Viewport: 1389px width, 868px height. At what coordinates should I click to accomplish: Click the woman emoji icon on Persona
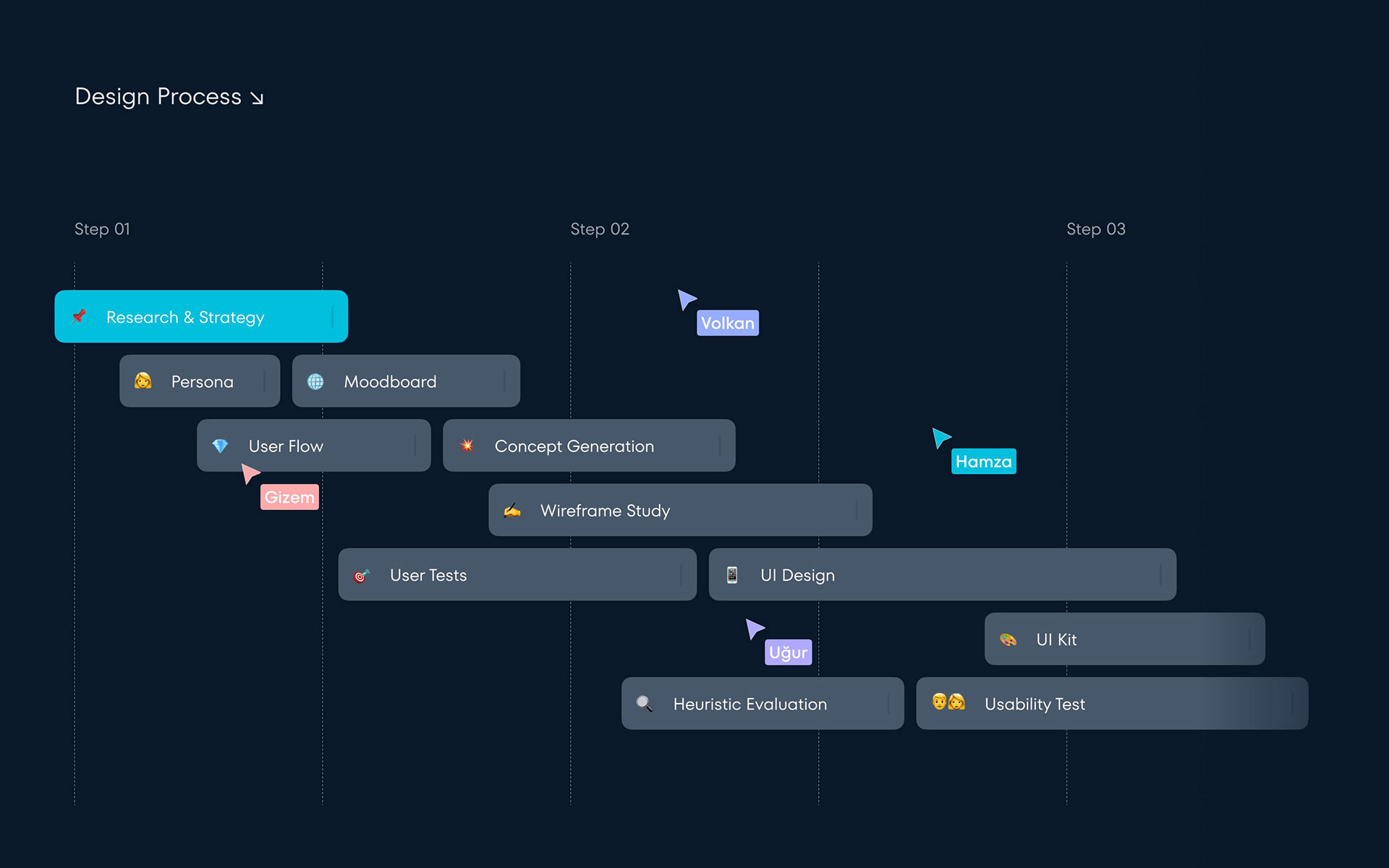(143, 380)
